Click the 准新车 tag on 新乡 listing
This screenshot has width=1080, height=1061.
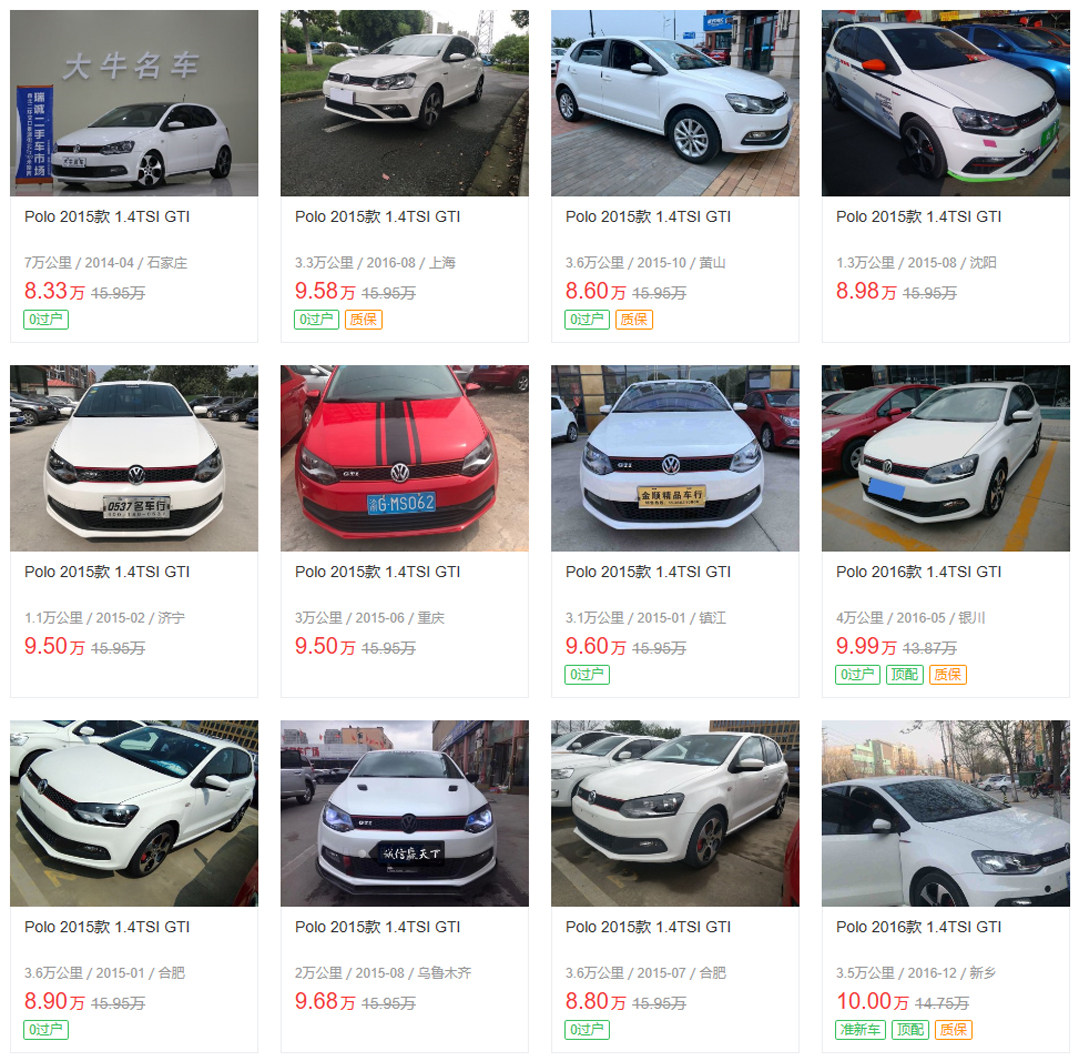[x=860, y=1029]
